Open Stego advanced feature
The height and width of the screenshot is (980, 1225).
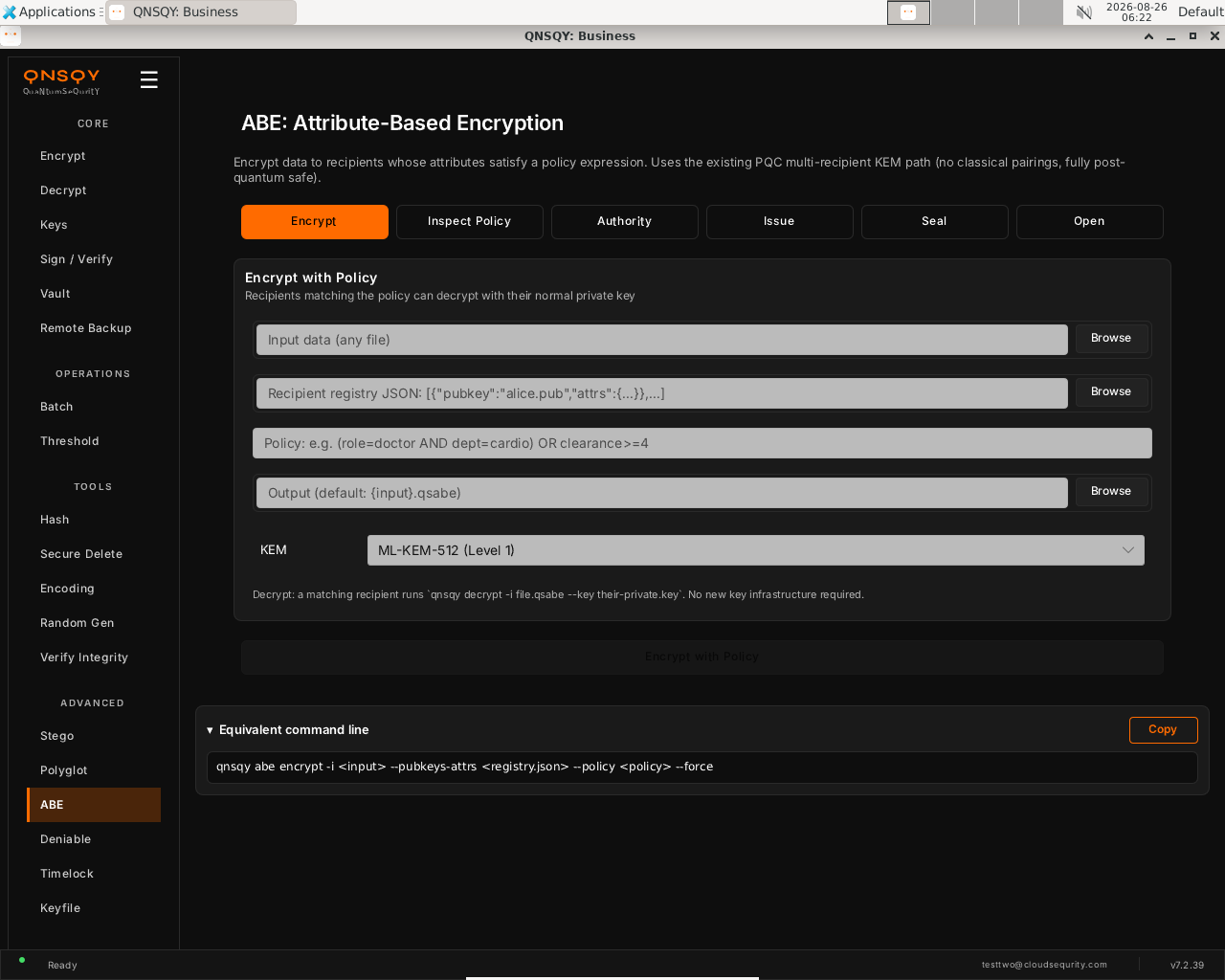(94, 736)
